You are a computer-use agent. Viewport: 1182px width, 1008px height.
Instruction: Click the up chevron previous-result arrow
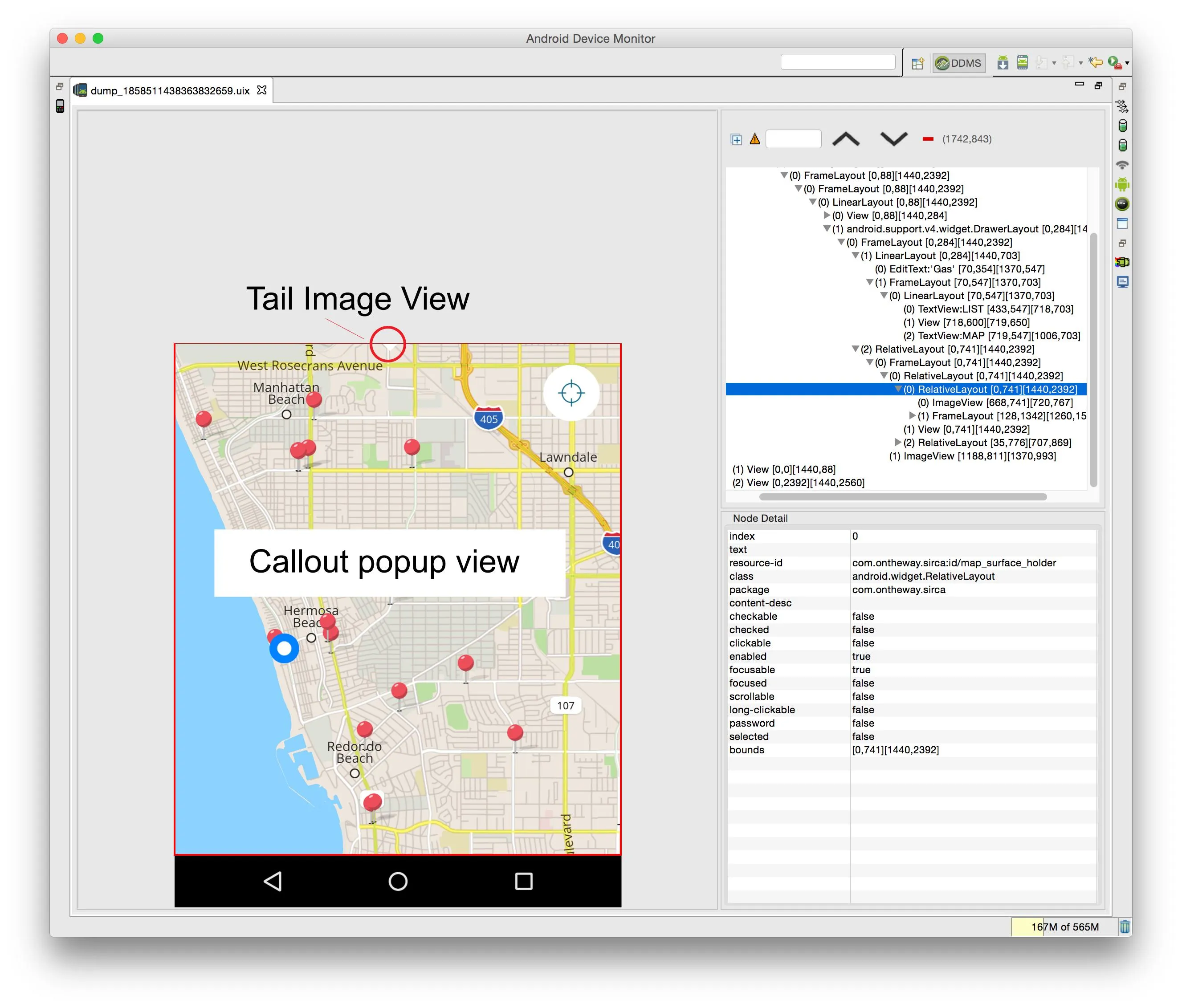(x=845, y=139)
